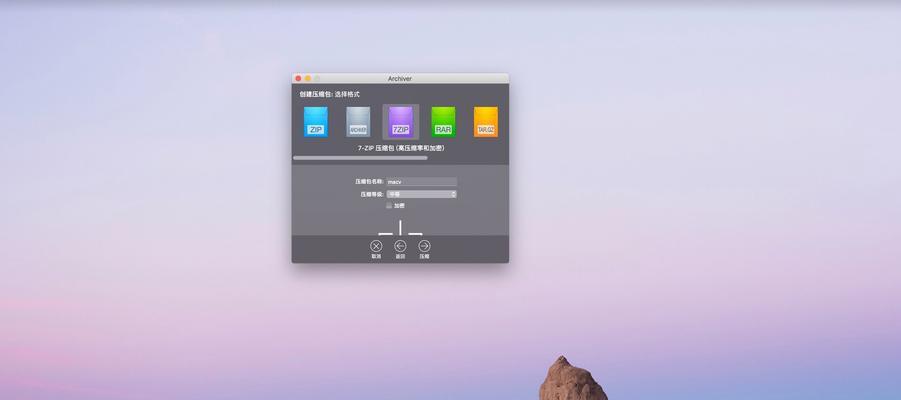Open the 压缩等级 compression level dropdown
The width and height of the screenshot is (901, 400).
click(x=421, y=194)
